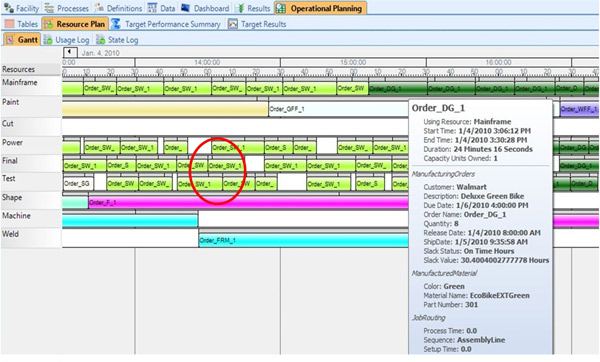This screenshot has height=362, width=600.
Task: Open the Usage Log icon
Action: (48, 39)
